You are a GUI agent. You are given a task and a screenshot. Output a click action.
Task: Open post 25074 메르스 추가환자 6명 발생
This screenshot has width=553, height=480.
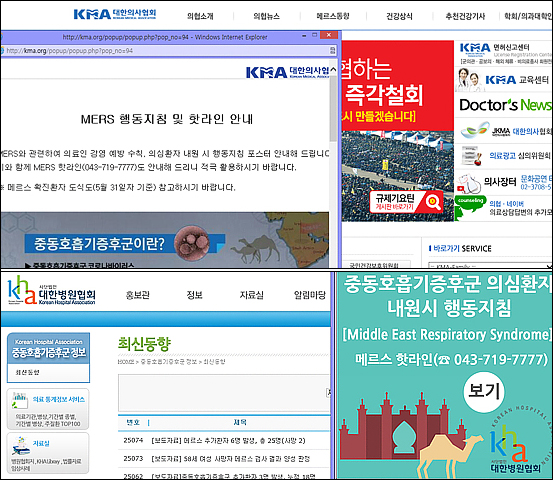228,441
